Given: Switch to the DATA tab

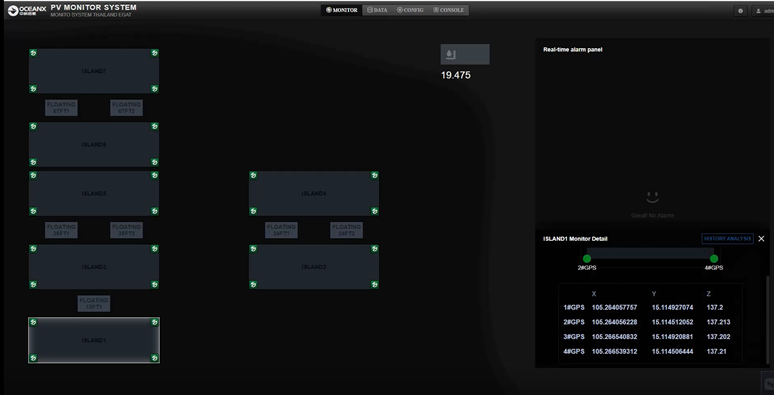Looking at the screenshot, I should click(377, 10).
